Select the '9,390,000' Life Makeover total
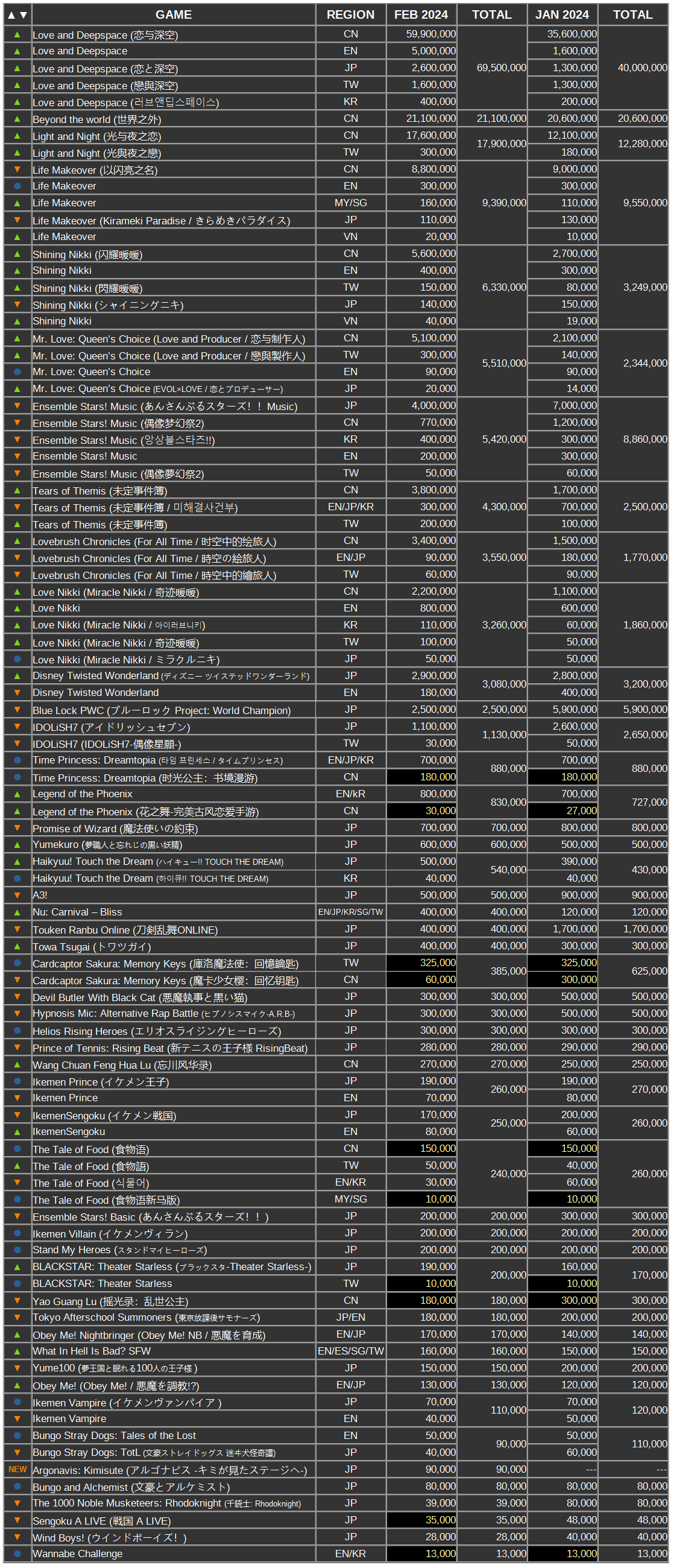 click(491, 203)
